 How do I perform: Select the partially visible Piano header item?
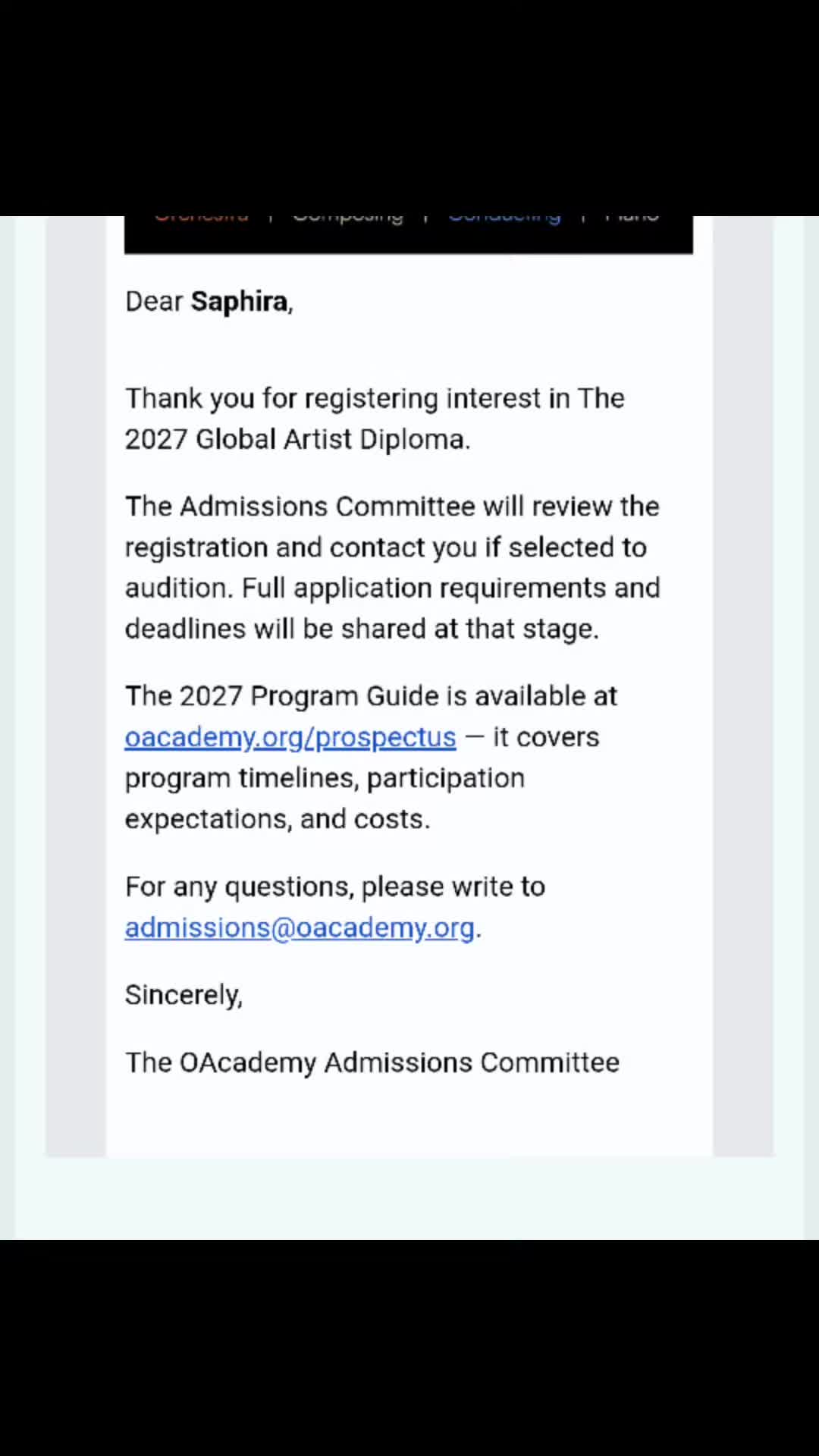click(632, 218)
